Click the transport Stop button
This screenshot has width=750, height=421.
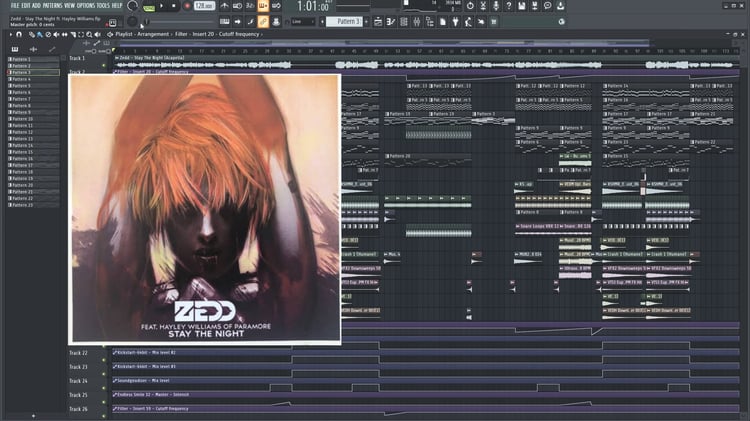click(x=174, y=6)
